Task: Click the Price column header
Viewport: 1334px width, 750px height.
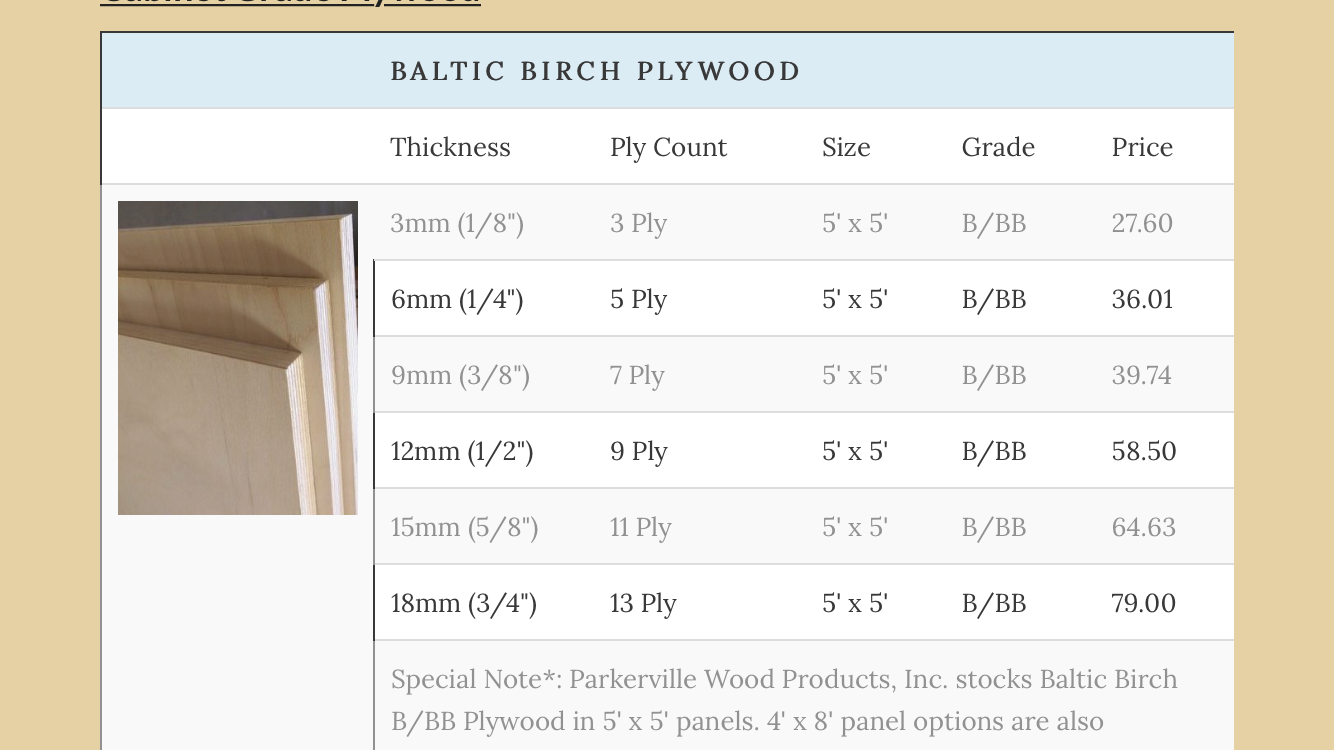Action: [x=1142, y=147]
